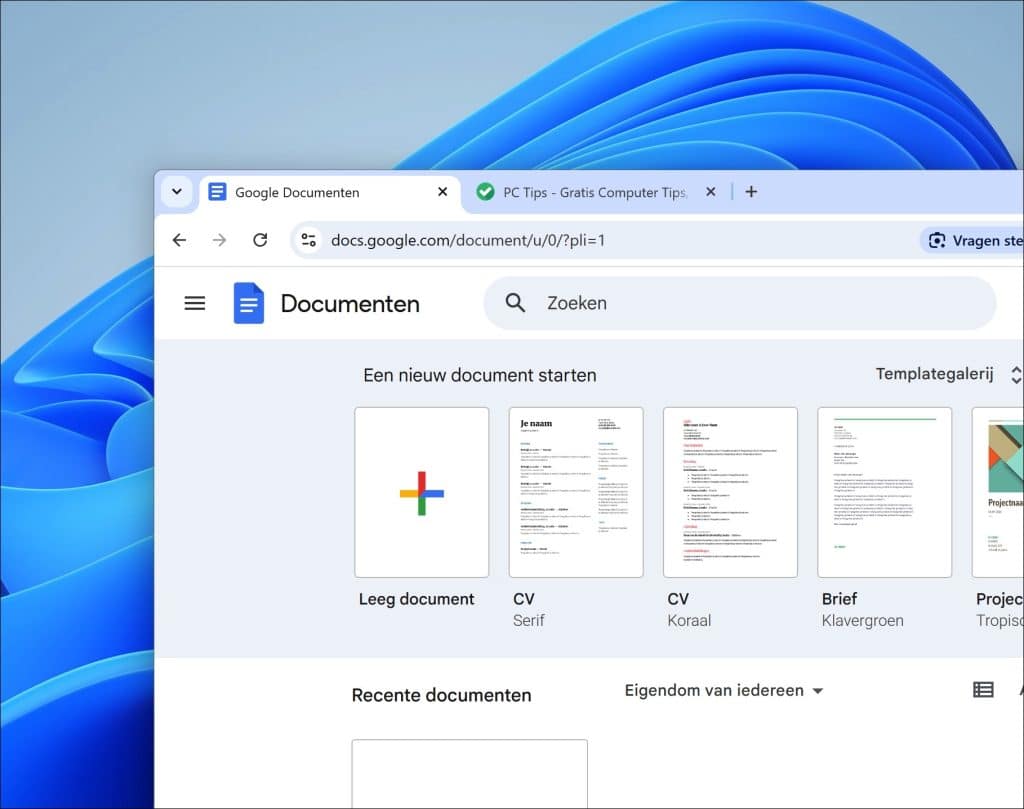Go back using the browser back arrow

tap(179, 240)
